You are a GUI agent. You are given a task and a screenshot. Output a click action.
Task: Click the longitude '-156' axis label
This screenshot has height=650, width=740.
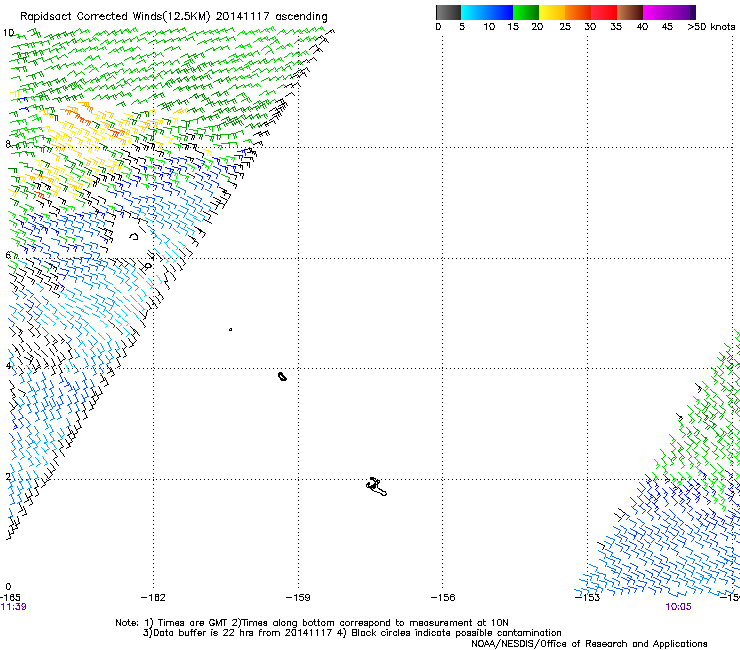coord(443,598)
